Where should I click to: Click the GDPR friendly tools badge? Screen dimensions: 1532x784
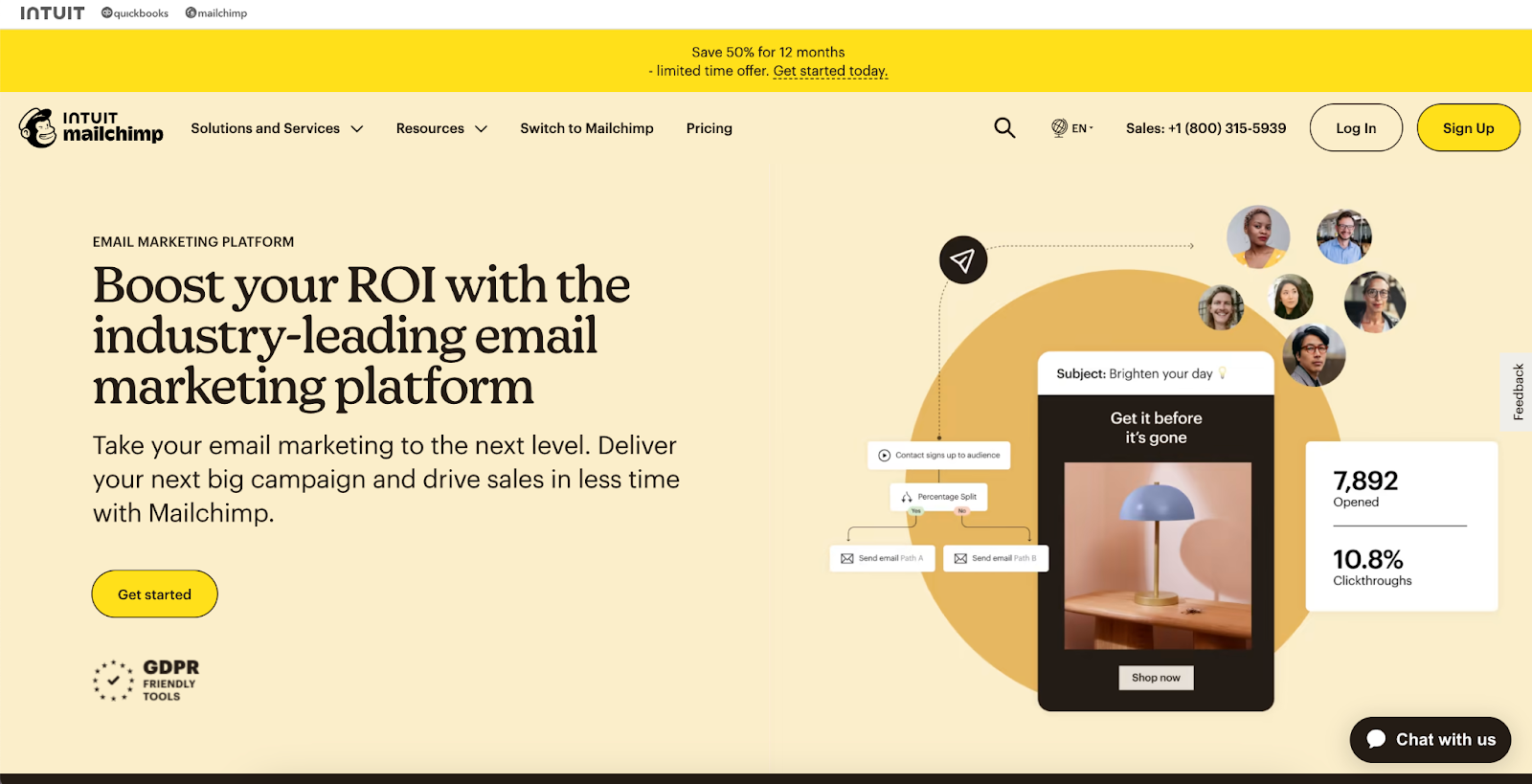(x=146, y=681)
